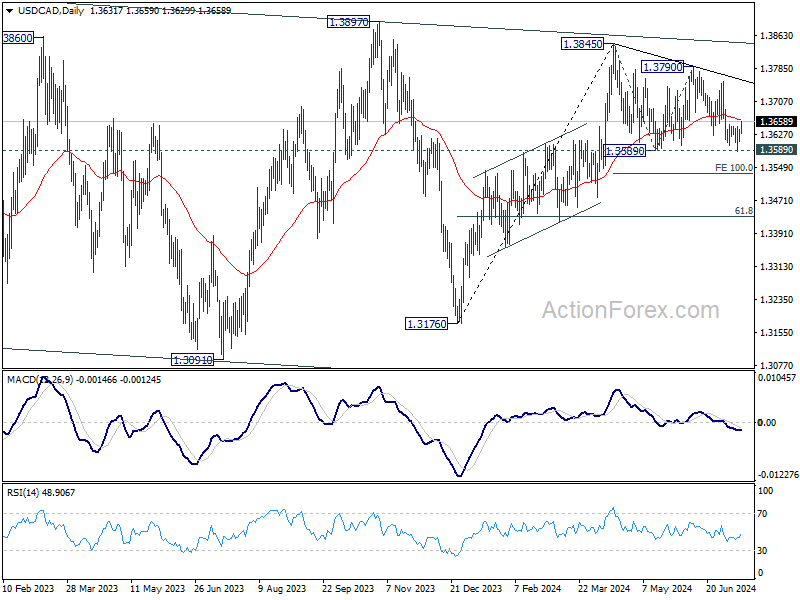
Task: Click the 7 Nov 2023 date marker
Action: click(411, 588)
